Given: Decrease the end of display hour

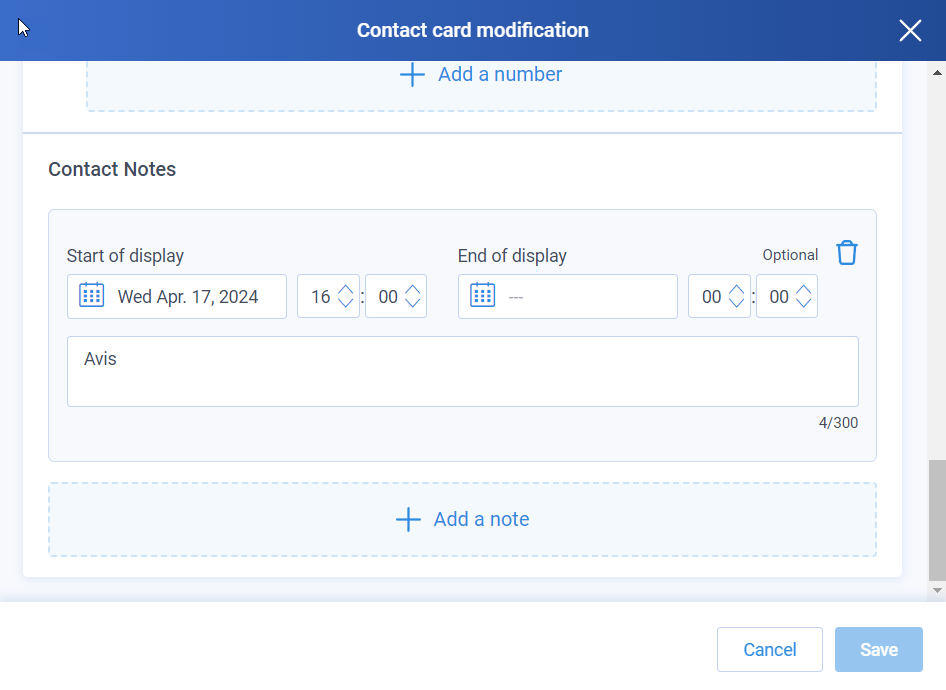Looking at the screenshot, I should tap(737, 302).
